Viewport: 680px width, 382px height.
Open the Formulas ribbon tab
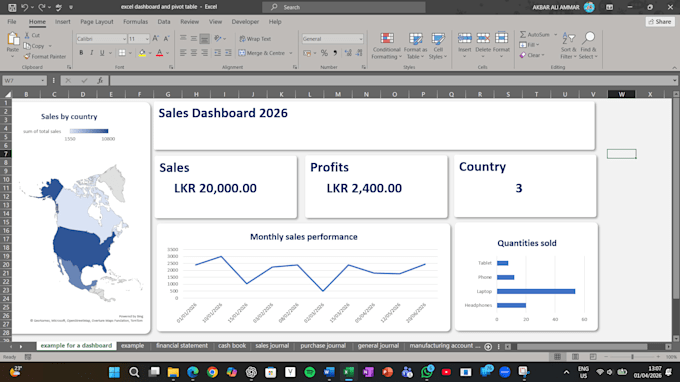click(x=135, y=22)
